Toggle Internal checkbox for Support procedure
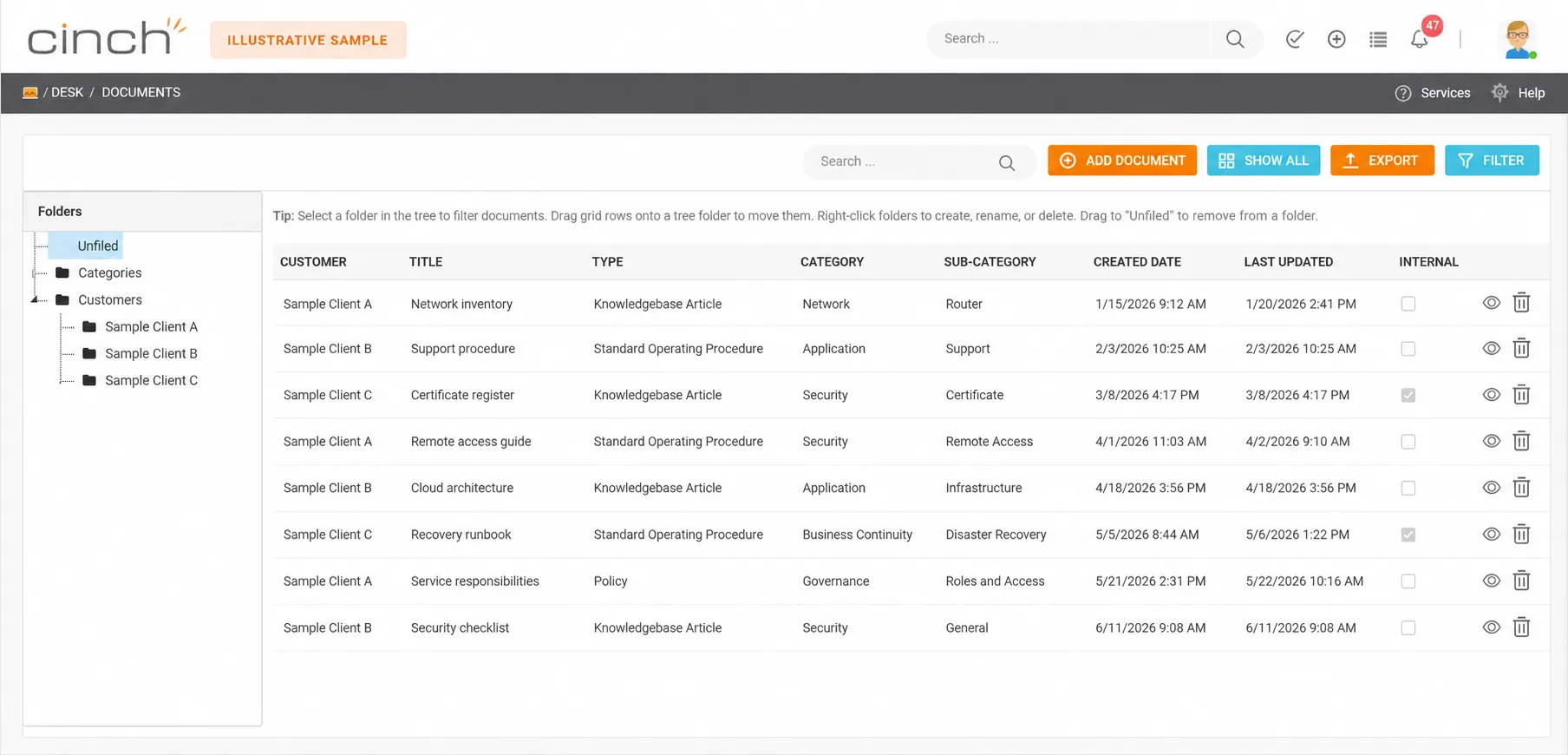The width and height of the screenshot is (1568, 755). [x=1408, y=349]
